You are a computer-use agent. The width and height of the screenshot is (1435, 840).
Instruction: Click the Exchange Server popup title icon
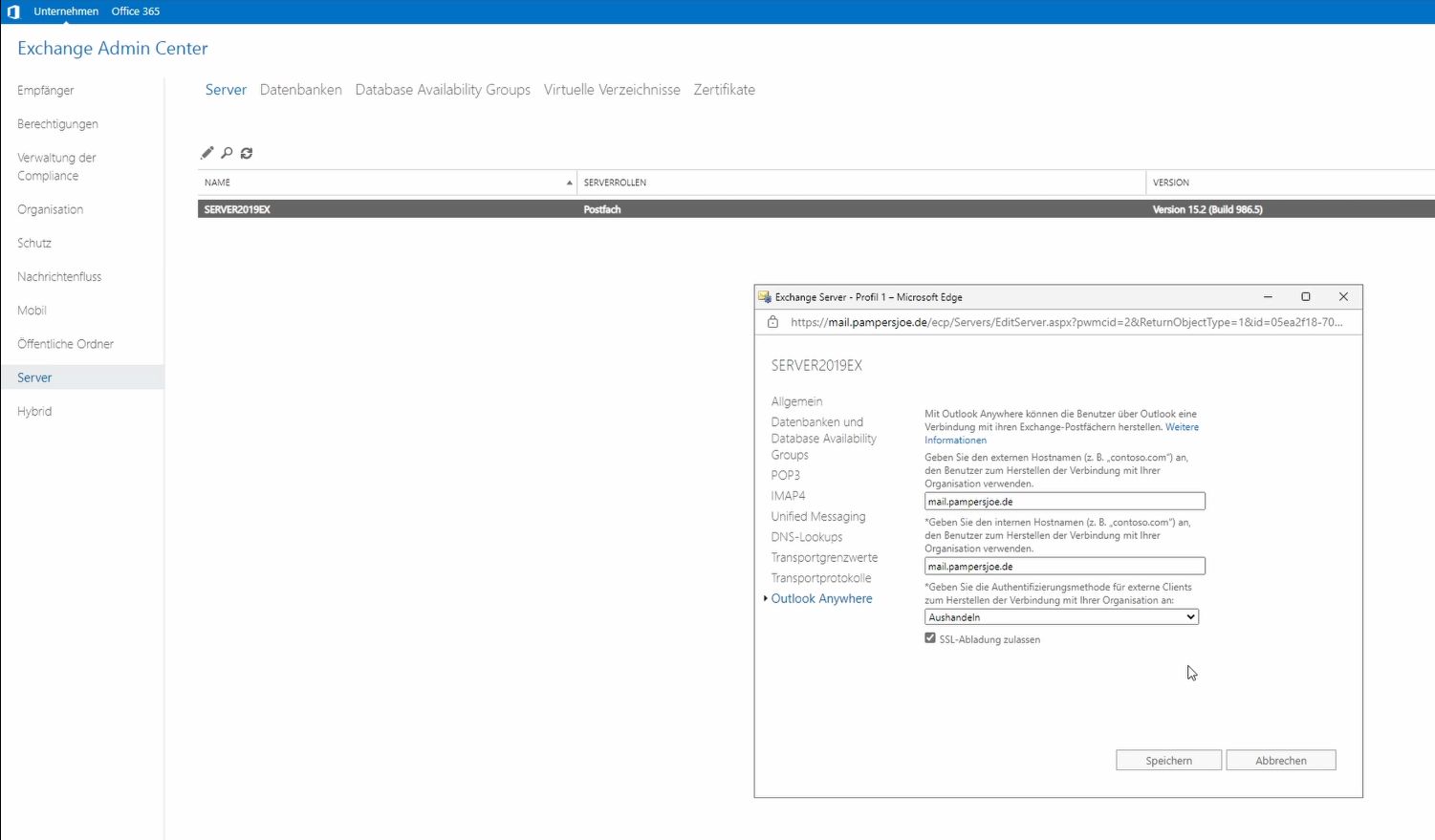(765, 297)
